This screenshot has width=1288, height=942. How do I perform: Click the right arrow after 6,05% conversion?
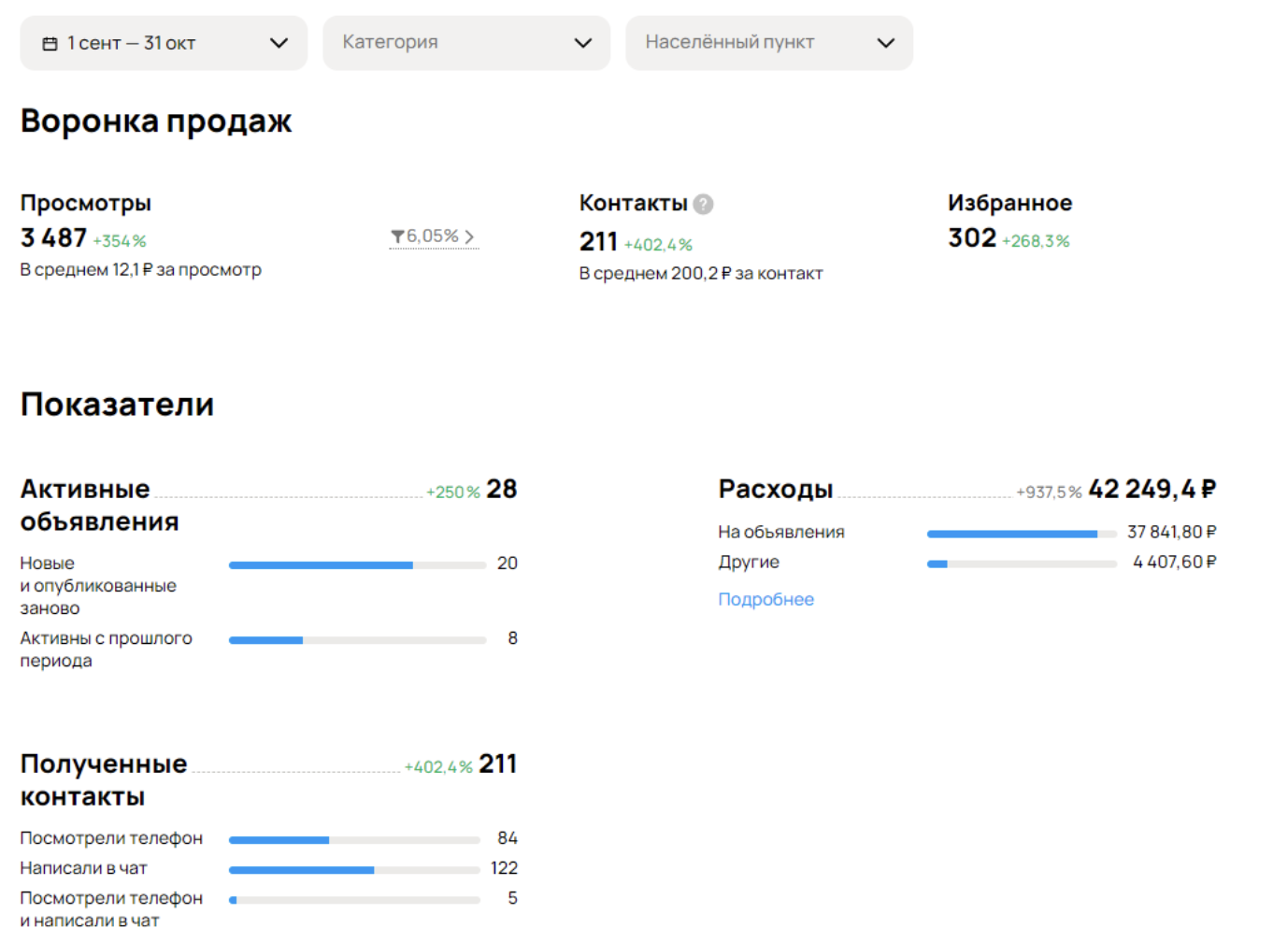[x=469, y=237]
